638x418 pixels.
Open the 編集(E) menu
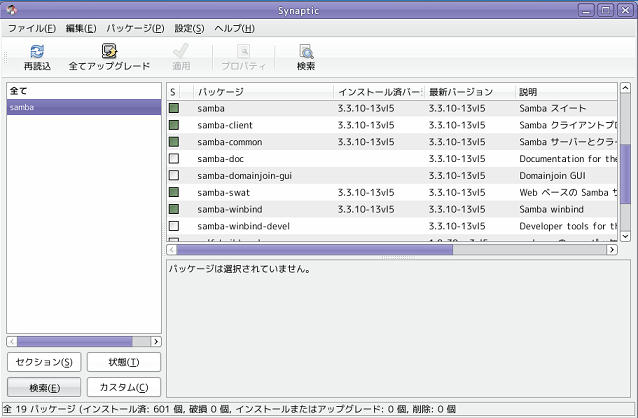(x=81, y=28)
